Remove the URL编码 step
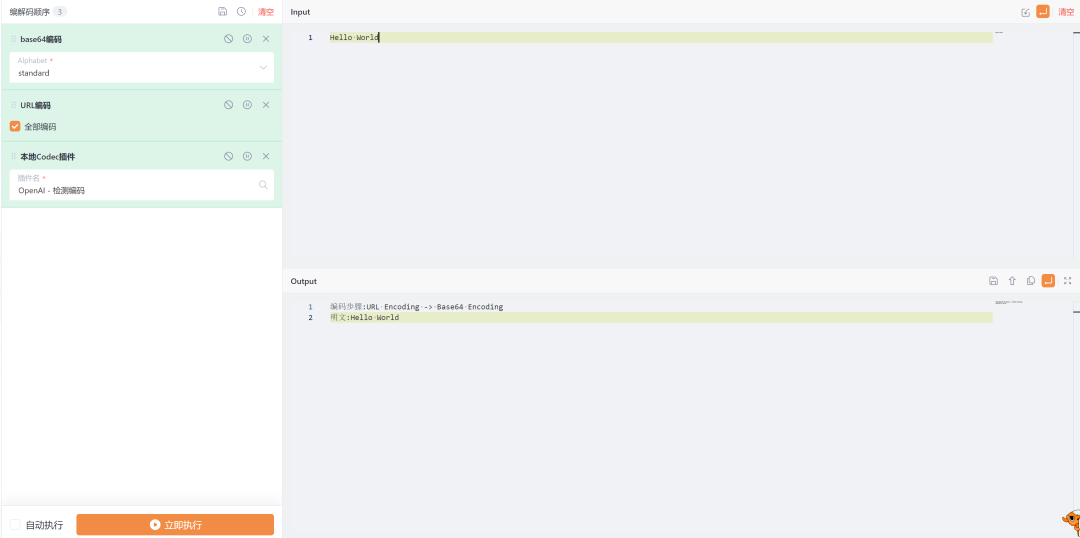1080x538 pixels. [x=266, y=105]
